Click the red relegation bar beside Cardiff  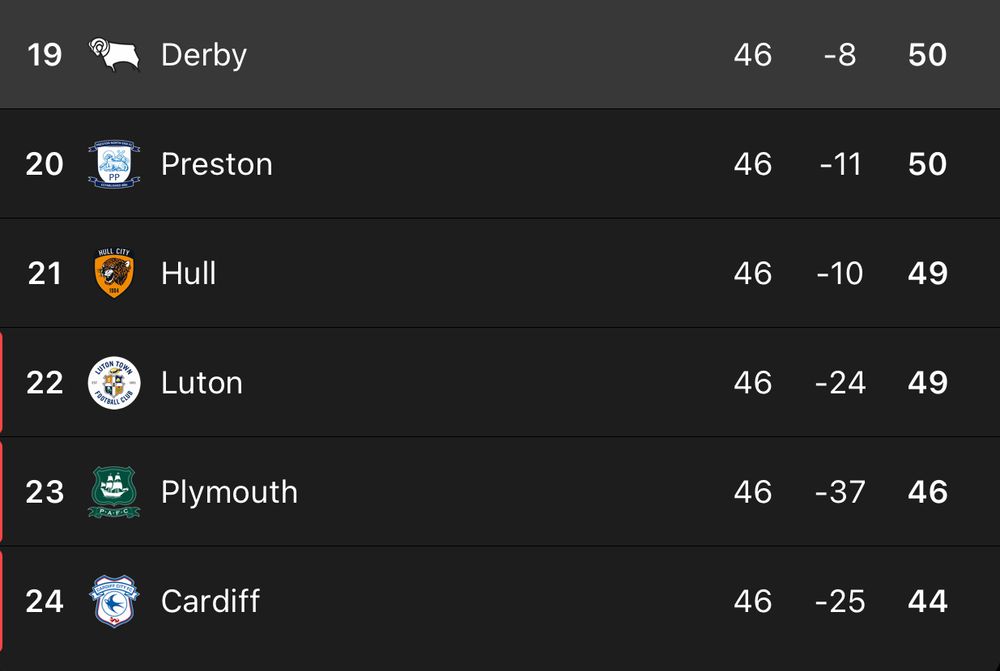tap(3, 601)
